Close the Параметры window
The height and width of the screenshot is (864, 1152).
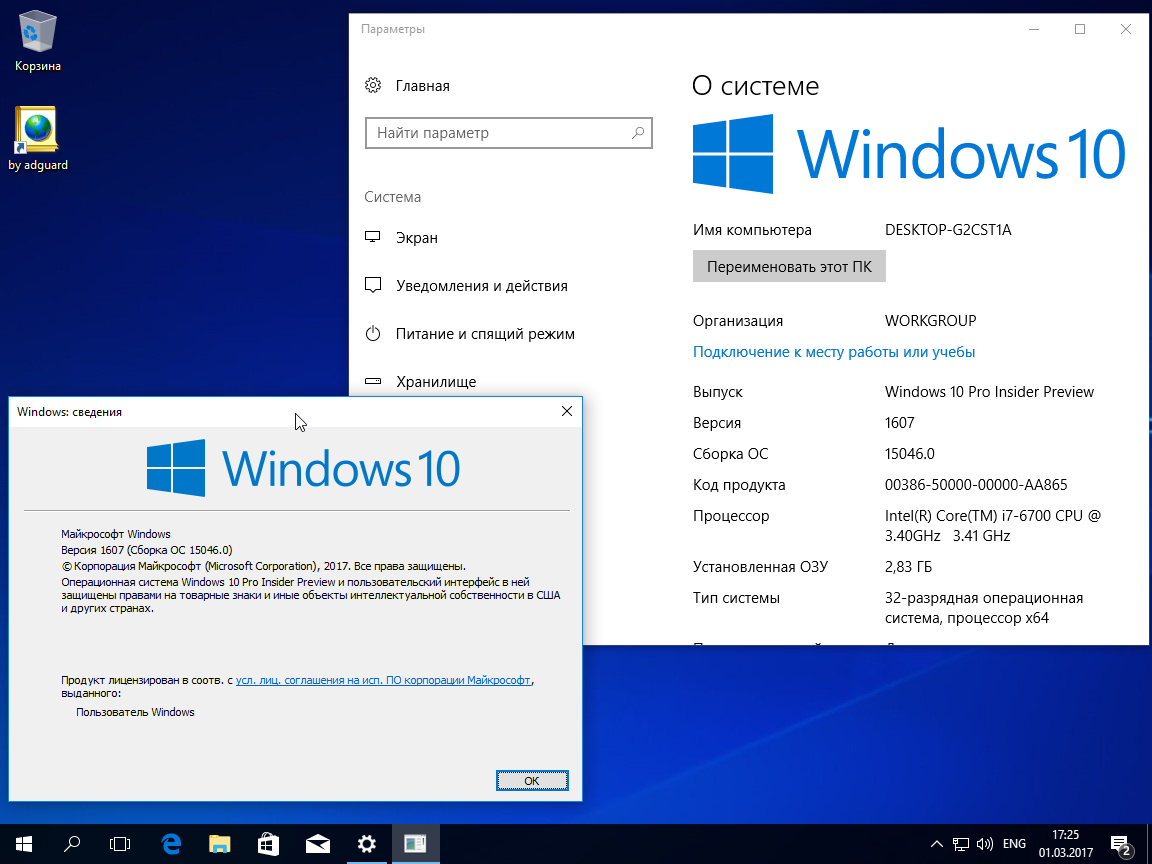[x=1126, y=29]
